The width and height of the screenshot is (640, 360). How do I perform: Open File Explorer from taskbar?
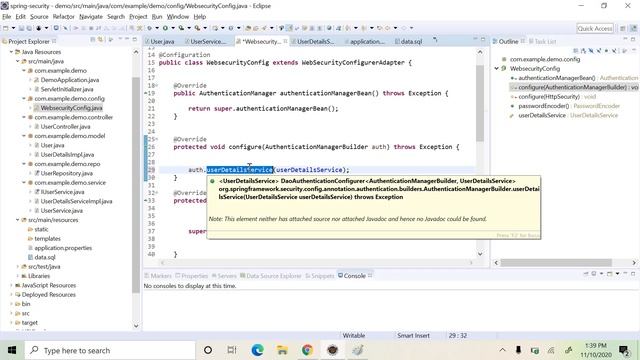pyautogui.click(x=282, y=350)
